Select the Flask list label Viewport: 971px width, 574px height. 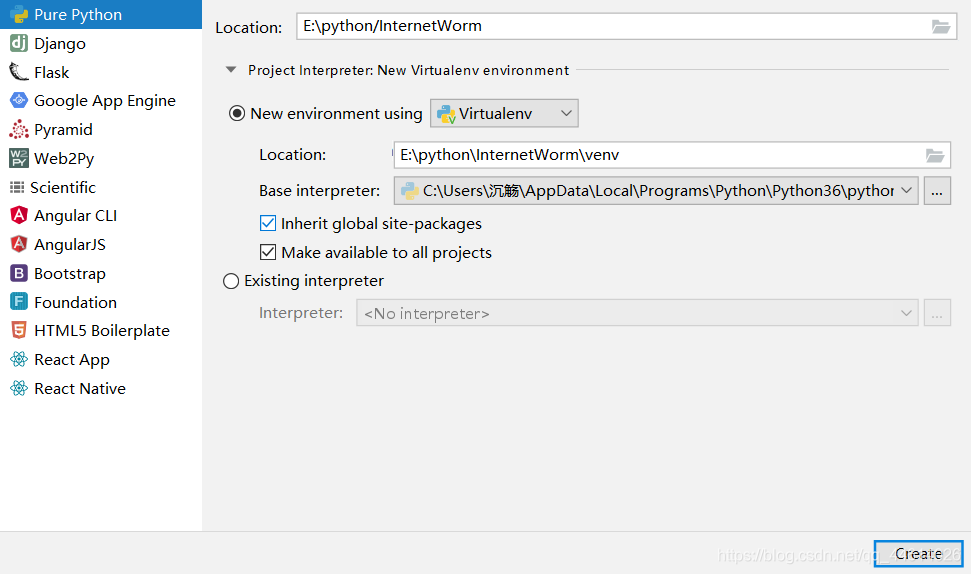tap(51, 72)
